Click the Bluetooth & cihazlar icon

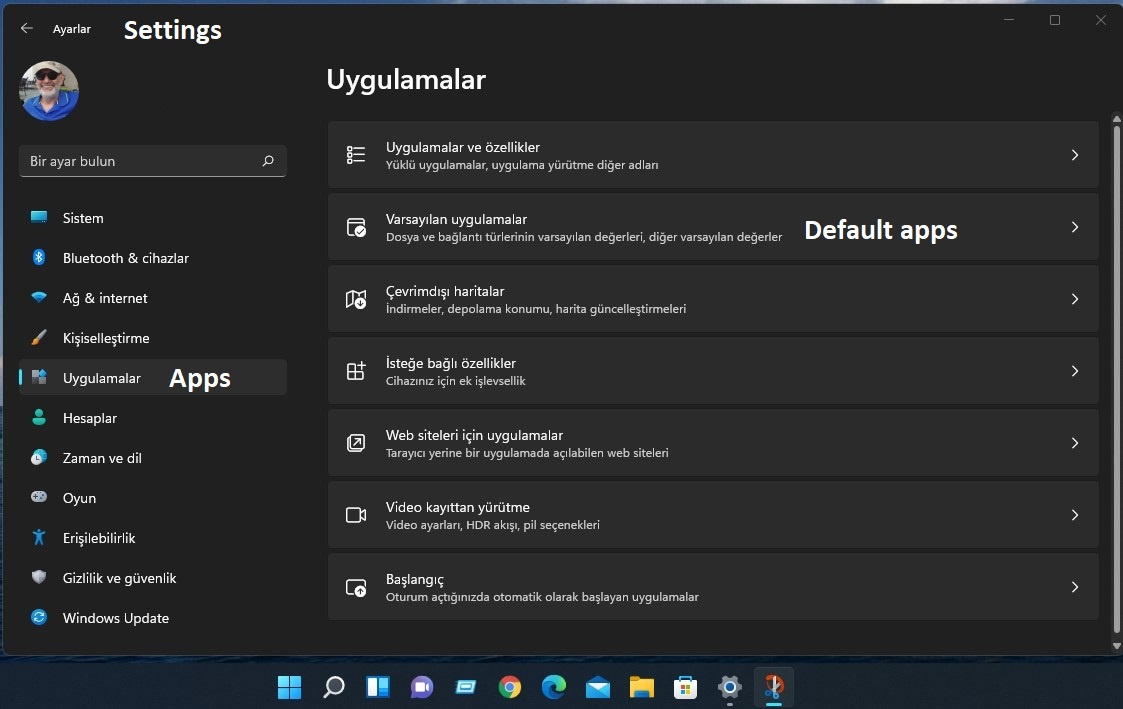point(39,257)
